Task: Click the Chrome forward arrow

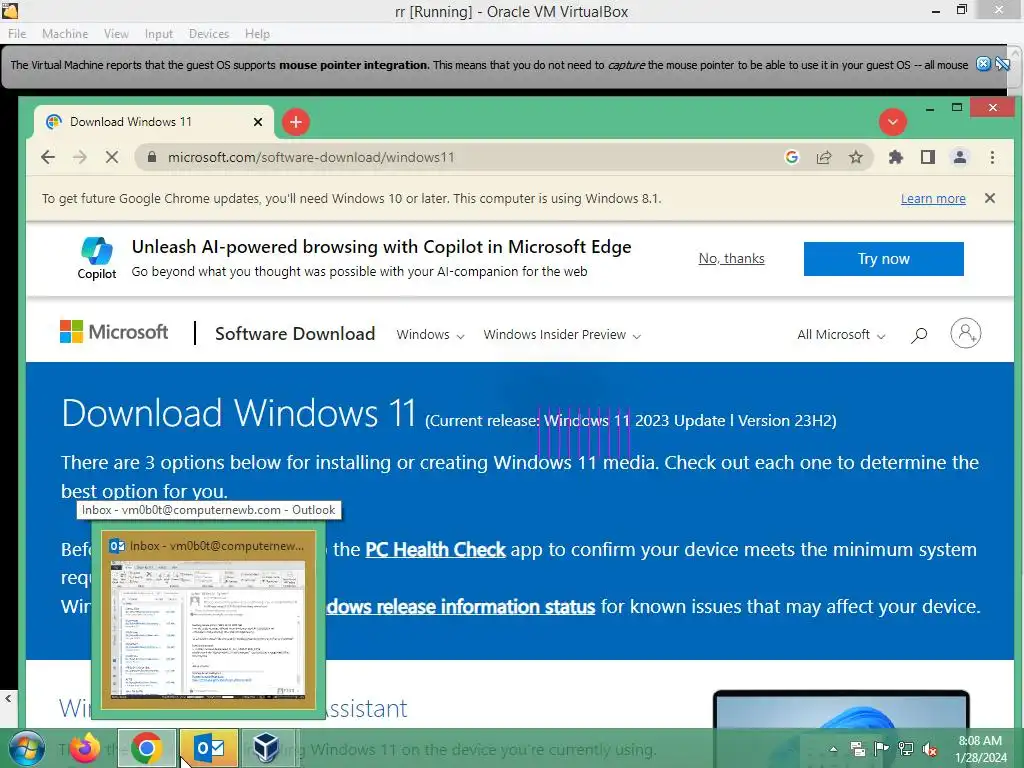Action: point(80,157)
